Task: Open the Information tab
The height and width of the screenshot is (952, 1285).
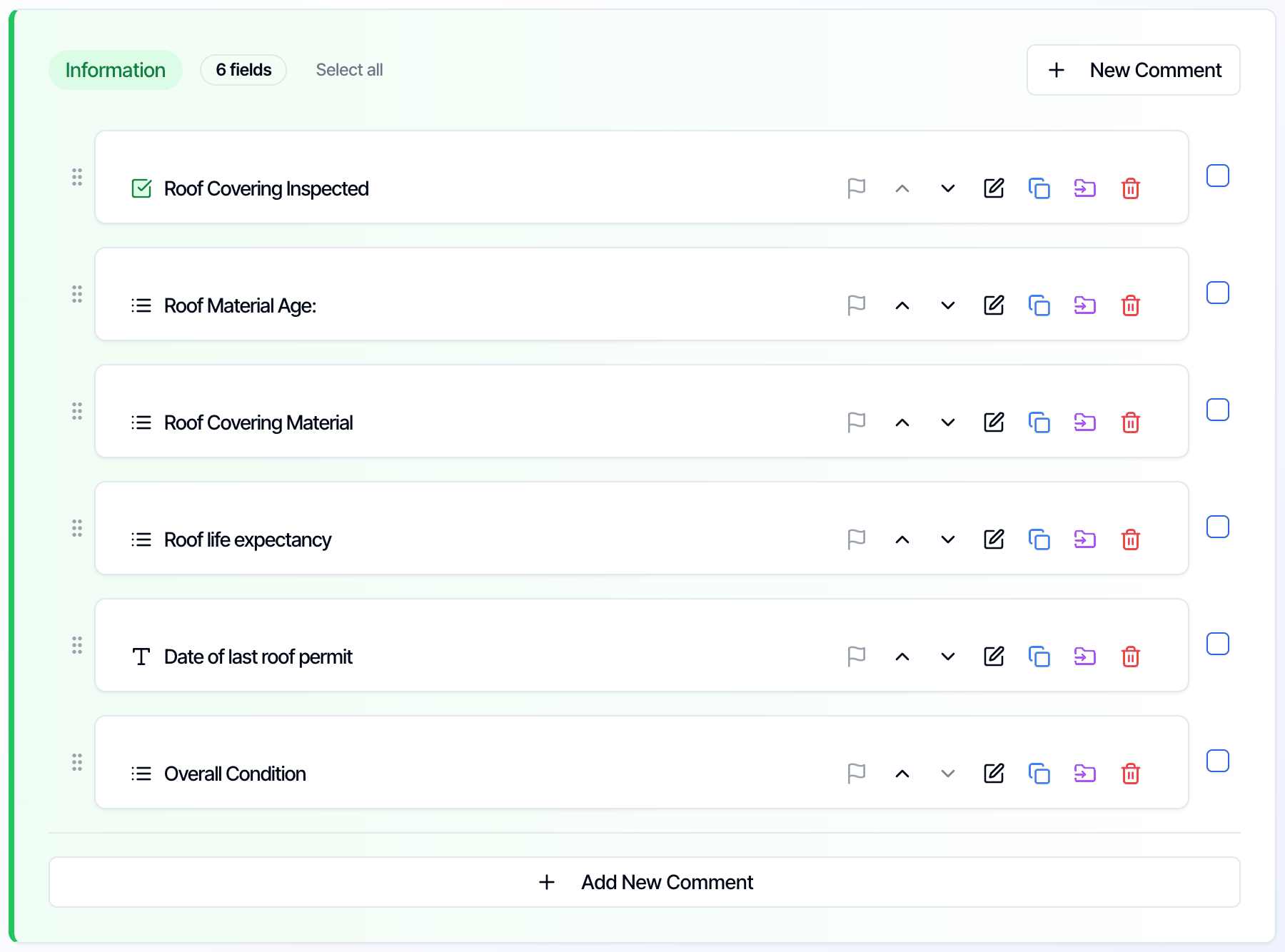Action: (x=116, y=70)
